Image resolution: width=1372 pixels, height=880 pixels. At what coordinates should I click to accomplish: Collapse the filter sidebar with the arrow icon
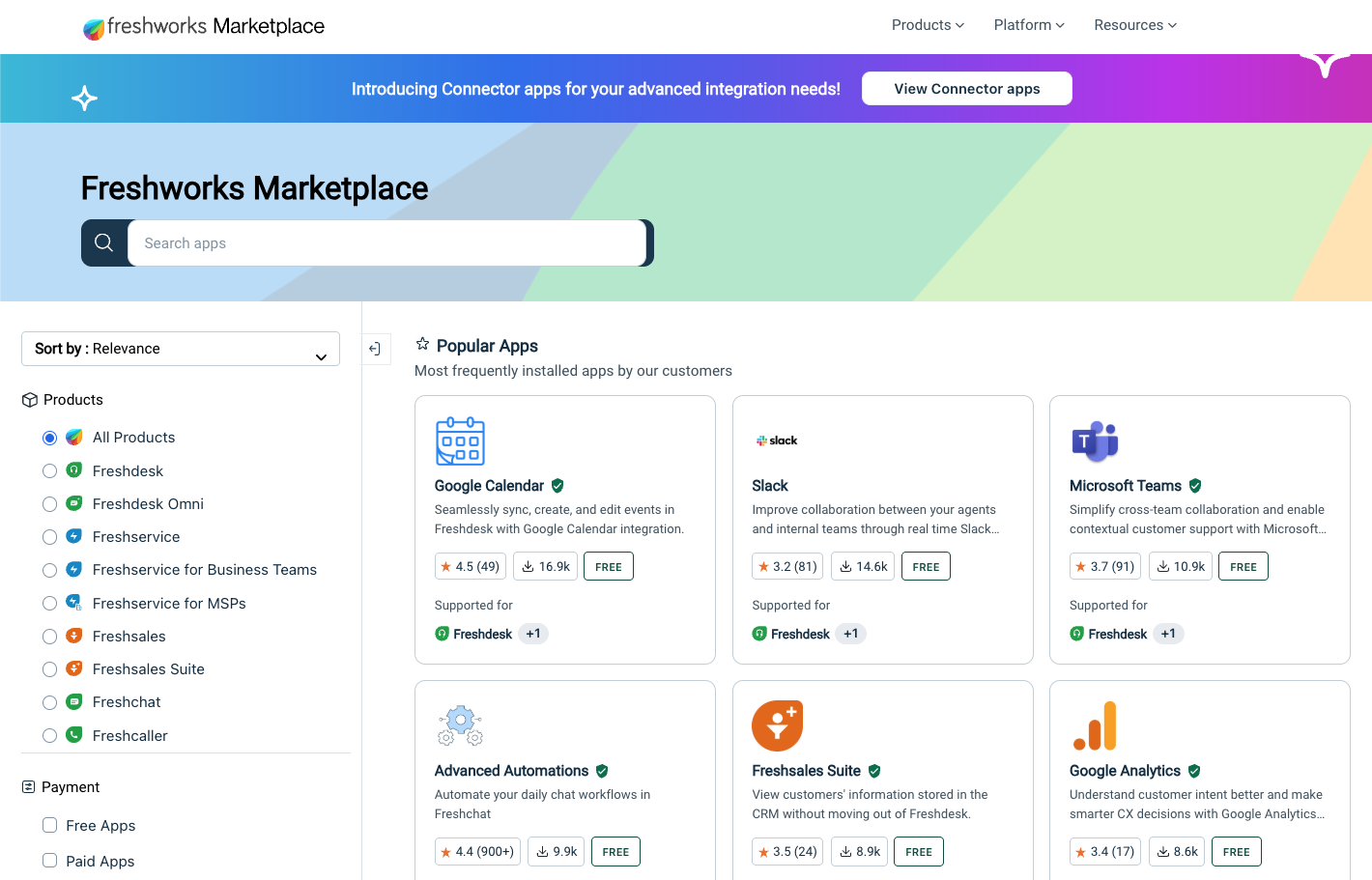coord(376,348)
